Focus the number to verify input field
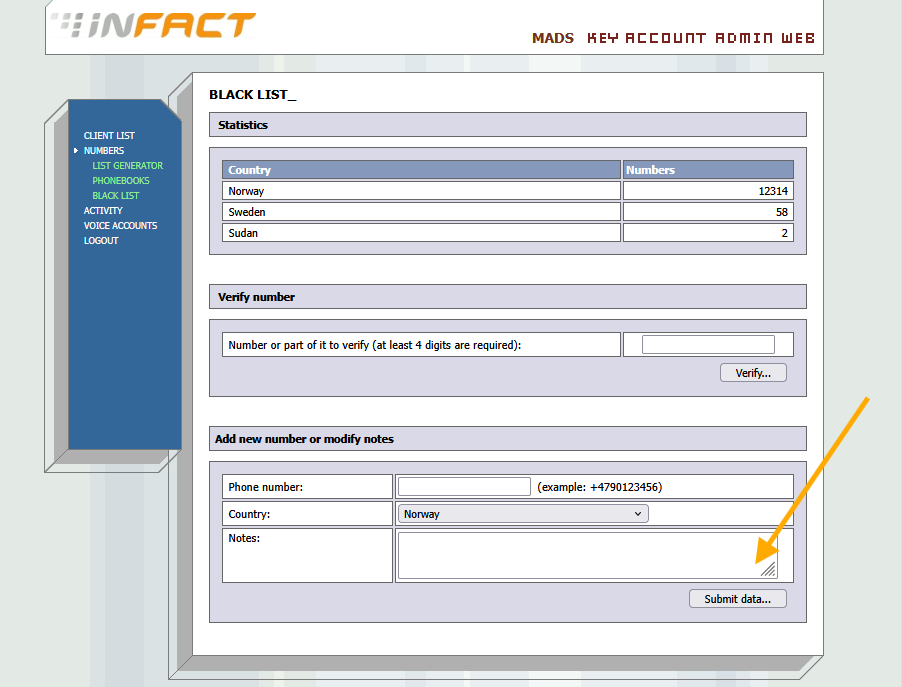Viewport: 902px width, 687px height. (x=708, y=345)
